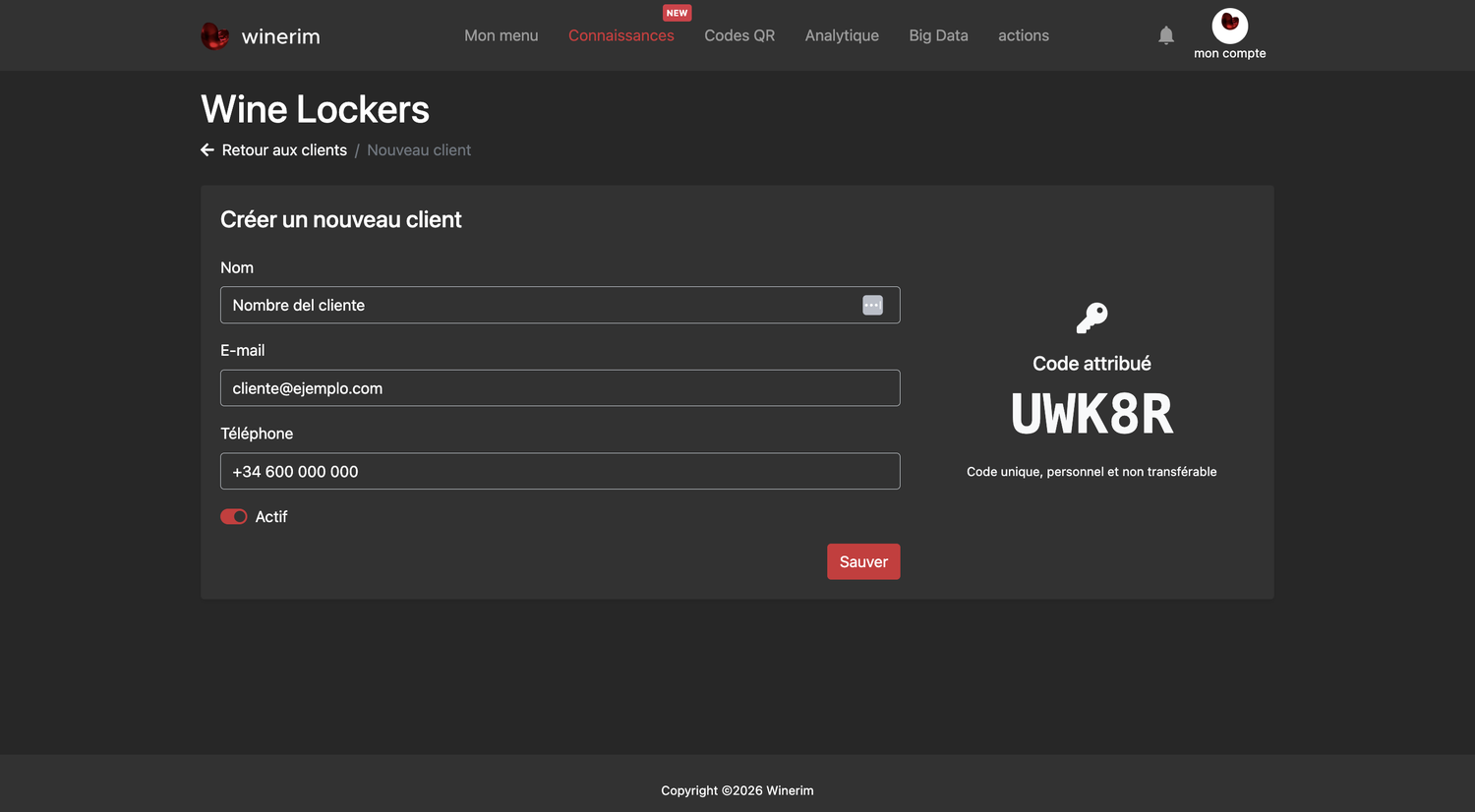This screenshot has width=1475, height=812.
Task: Open the actions menu
Action: click(1024, 35)
